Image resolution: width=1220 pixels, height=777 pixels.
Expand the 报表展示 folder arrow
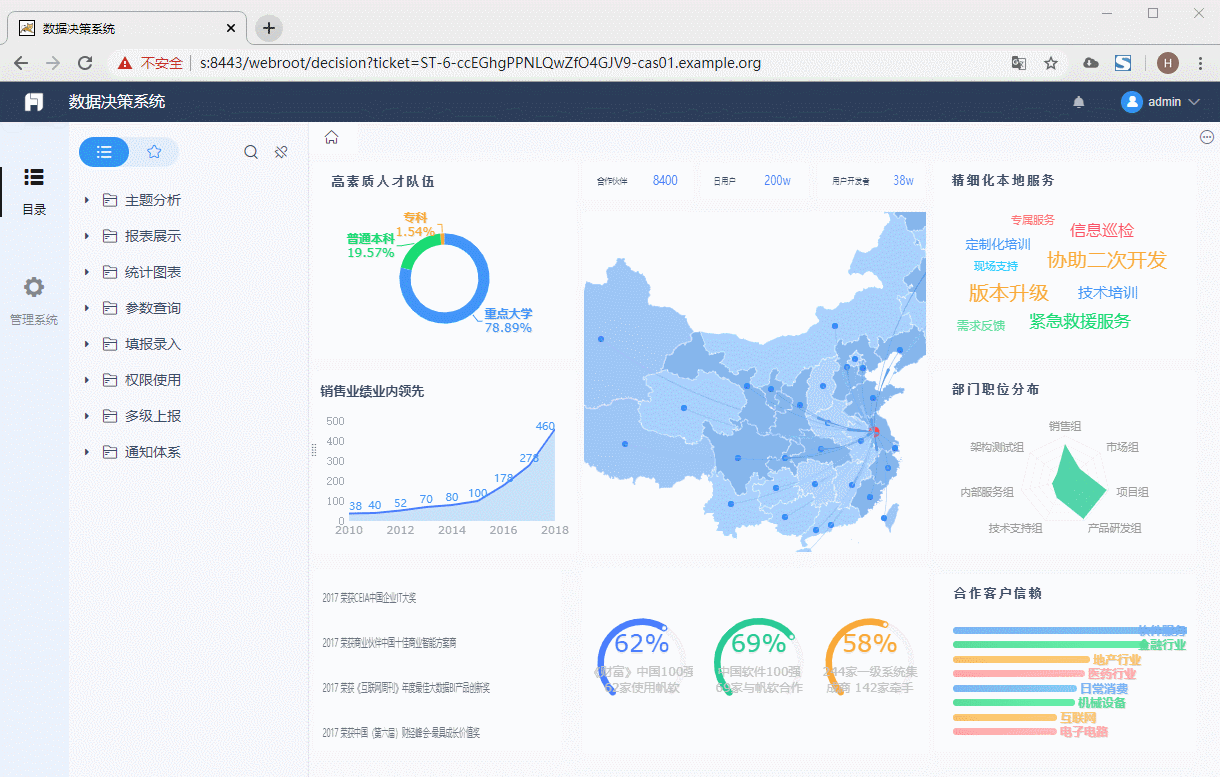click(87, 236)
